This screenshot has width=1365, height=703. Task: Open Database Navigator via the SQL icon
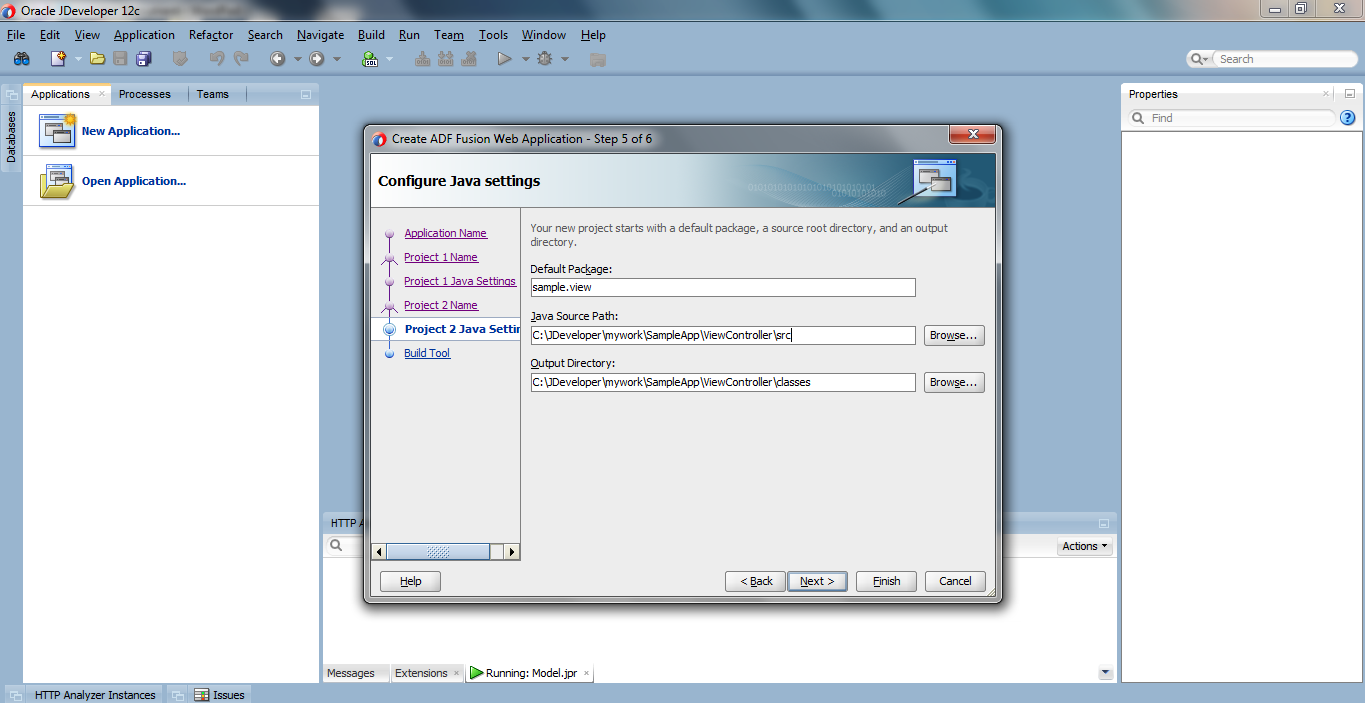tap(369, 59)
